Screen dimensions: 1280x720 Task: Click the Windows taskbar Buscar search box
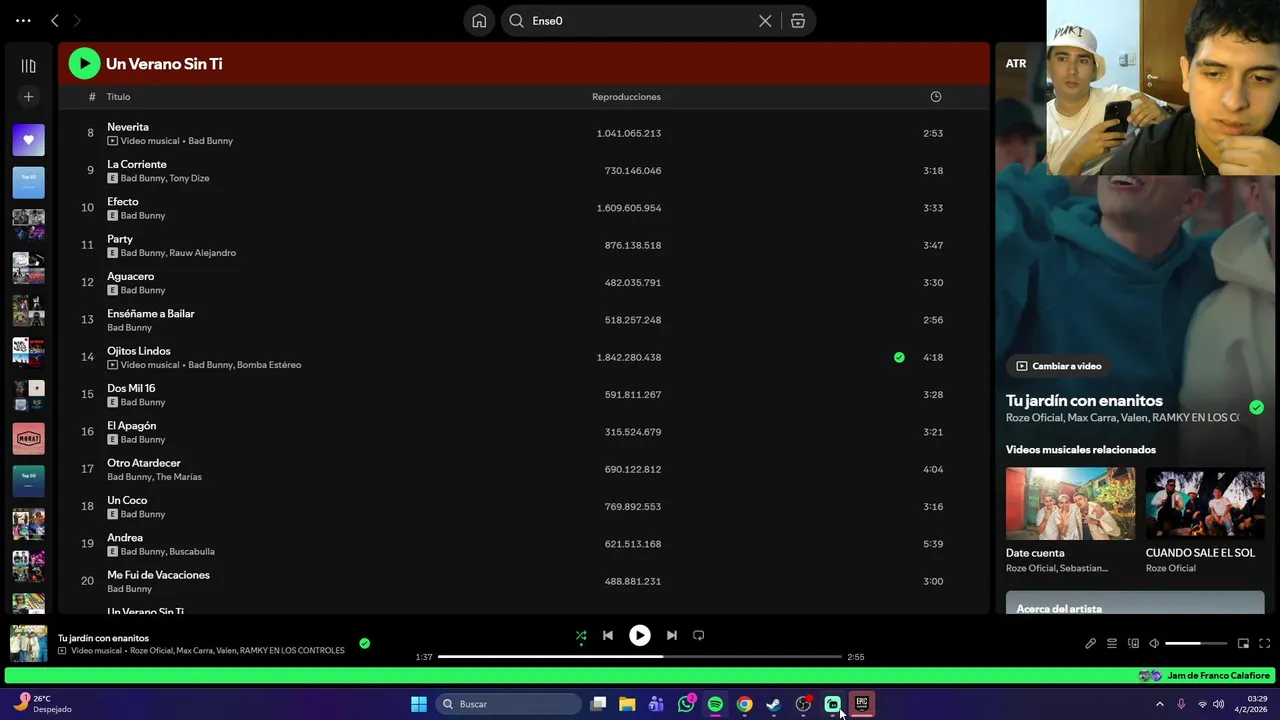coord(509,704)
